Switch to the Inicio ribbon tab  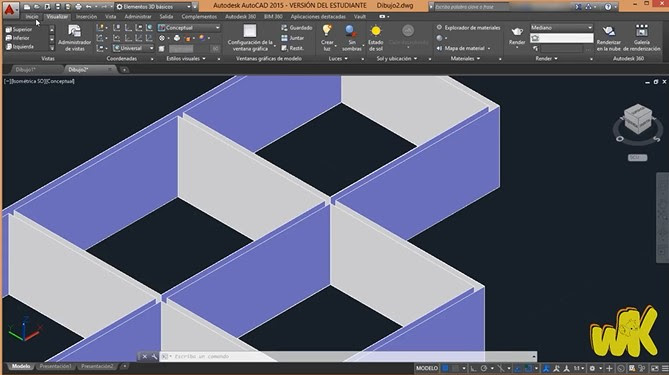[32, 17]
